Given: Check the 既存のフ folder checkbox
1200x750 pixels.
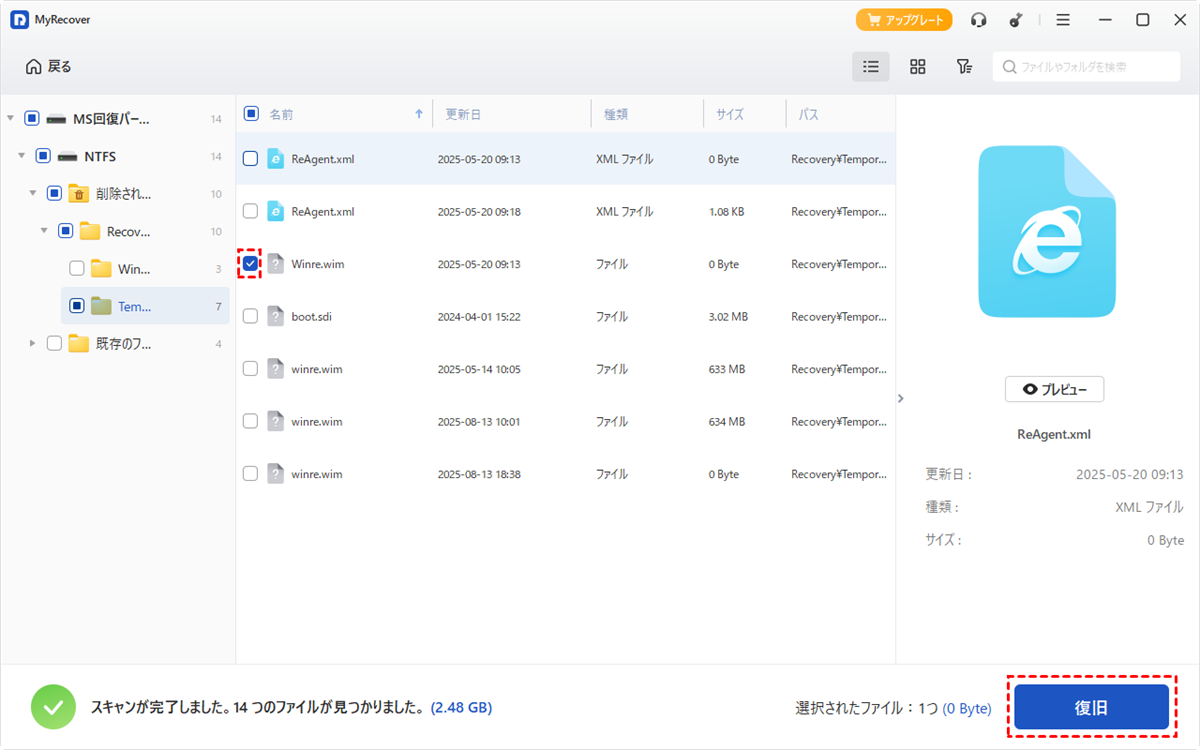Looking at the screenshot, I should click(x=54, y=343).
